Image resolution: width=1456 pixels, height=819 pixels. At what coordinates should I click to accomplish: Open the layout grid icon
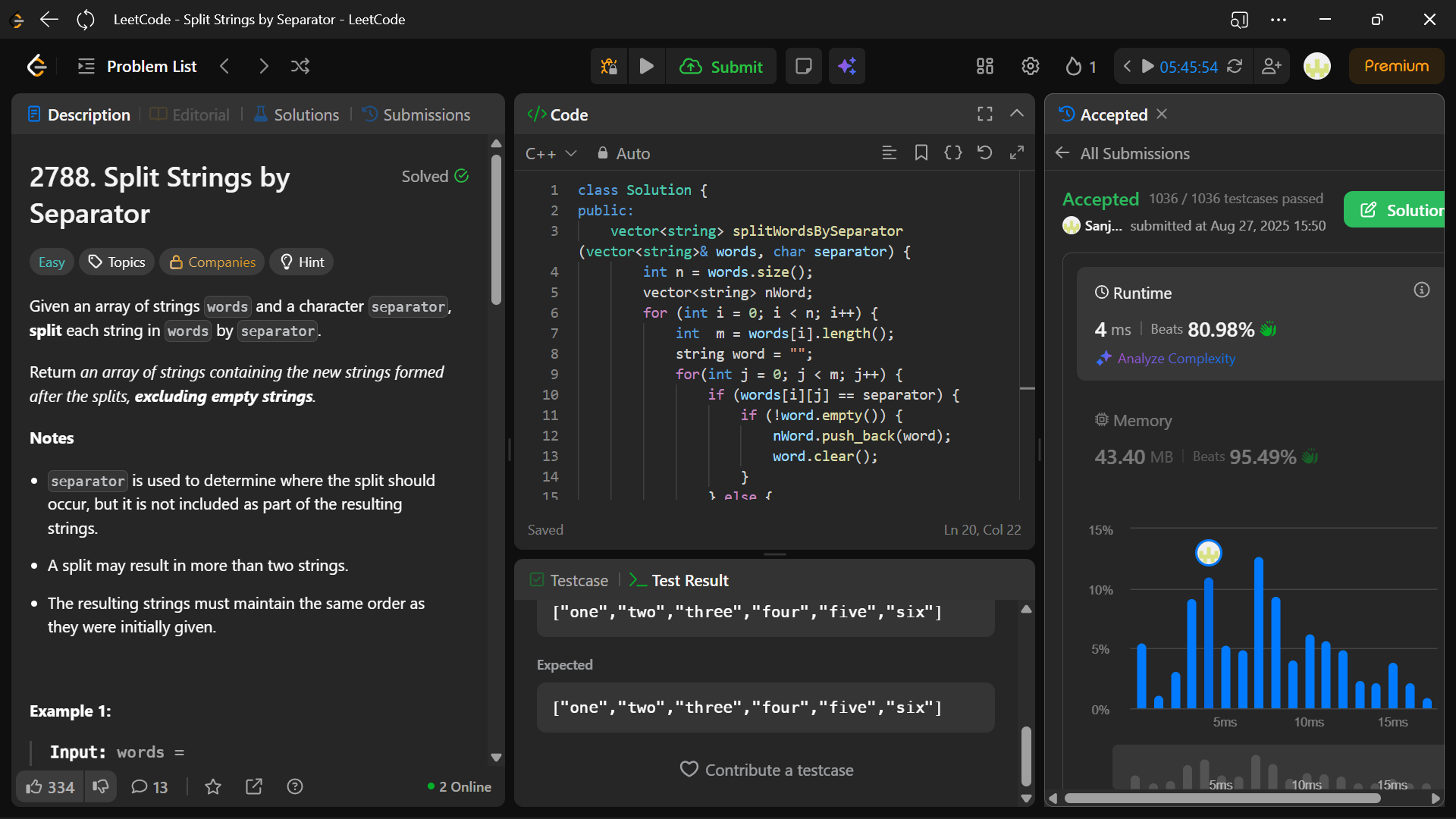click(985, 67)
